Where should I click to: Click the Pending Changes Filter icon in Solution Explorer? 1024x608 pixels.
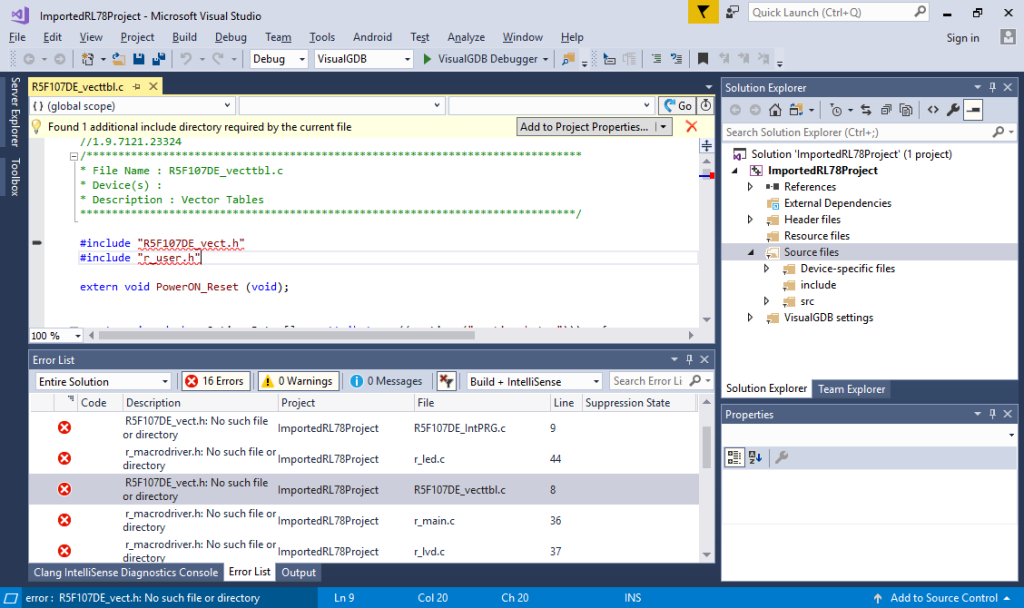click(836, 110)
